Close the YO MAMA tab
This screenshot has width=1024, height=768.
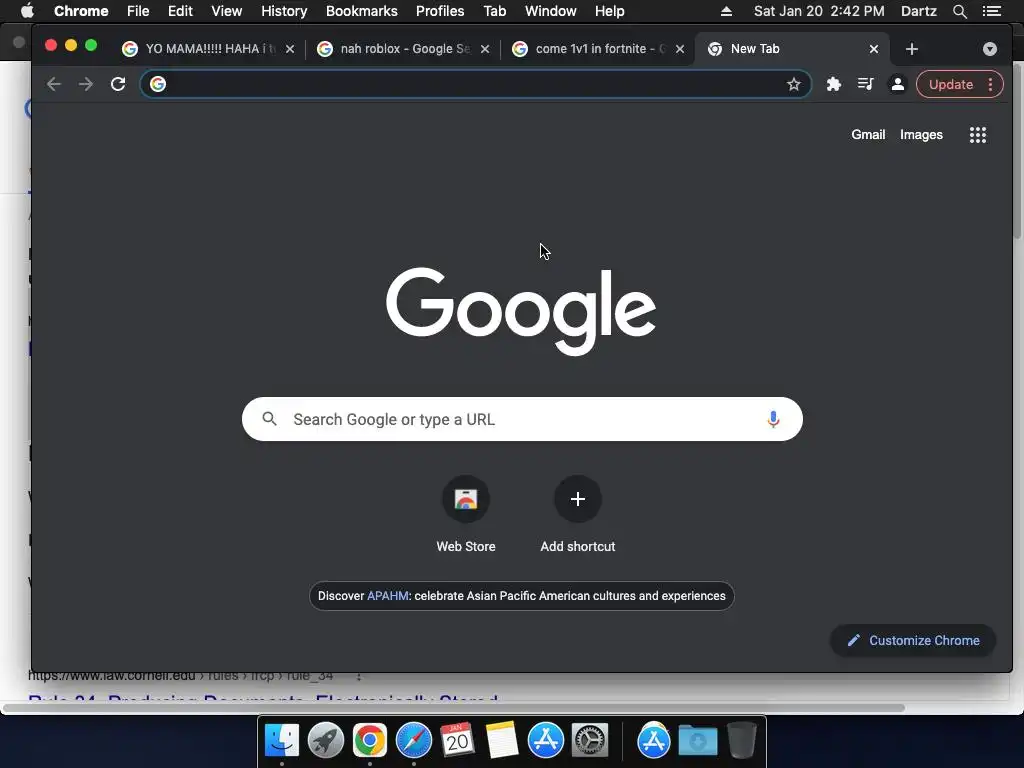pyautogui.click(x=290, y=49)
